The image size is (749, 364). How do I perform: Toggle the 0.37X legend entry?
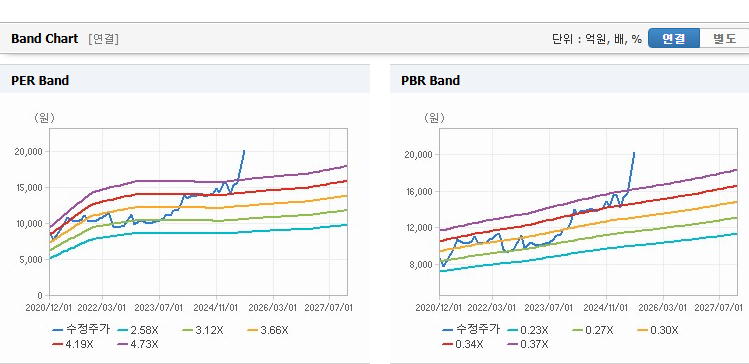pos(528,344)
